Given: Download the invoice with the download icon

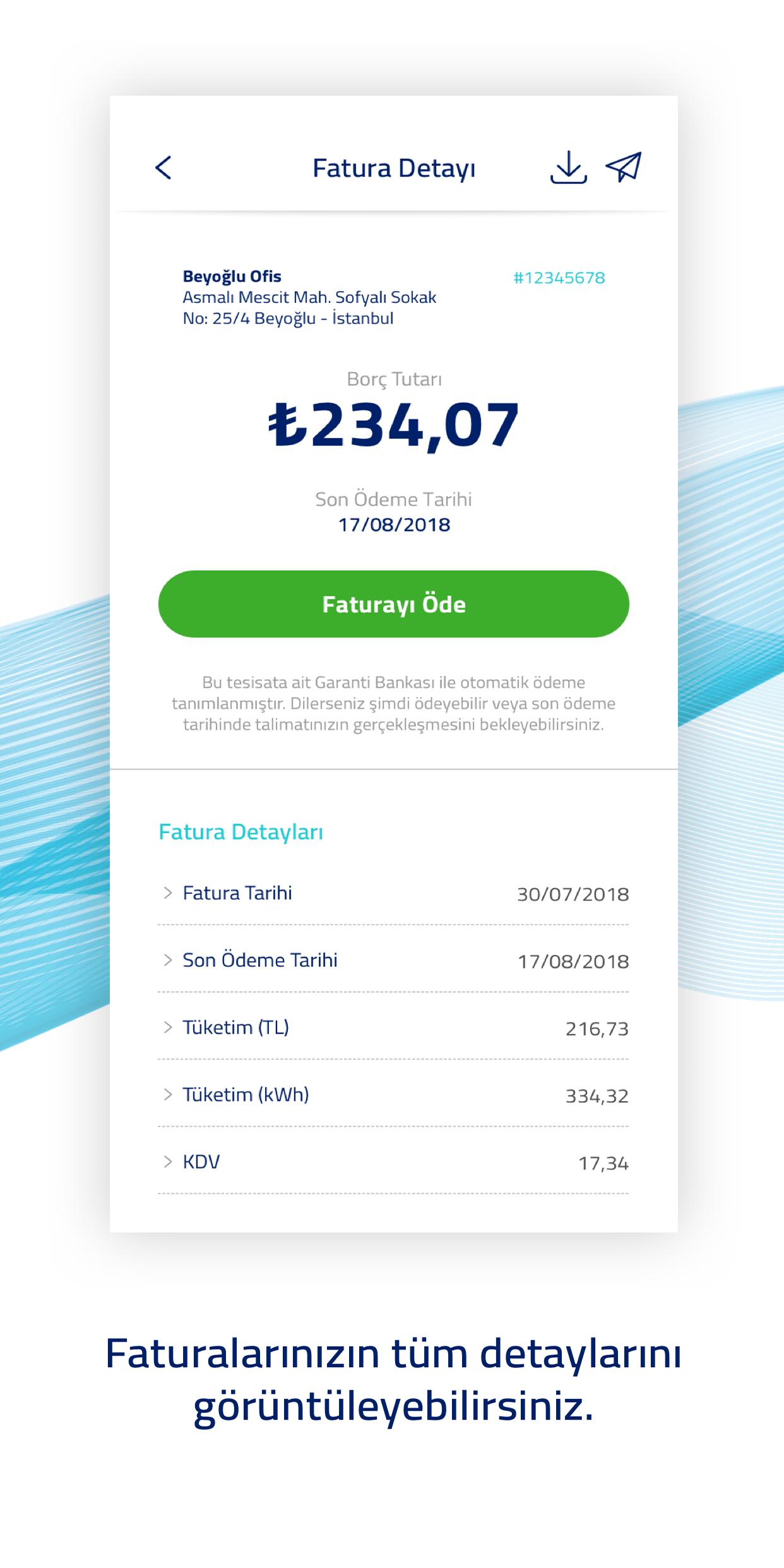Looking at the screenshot, I should tap(568, 167).
